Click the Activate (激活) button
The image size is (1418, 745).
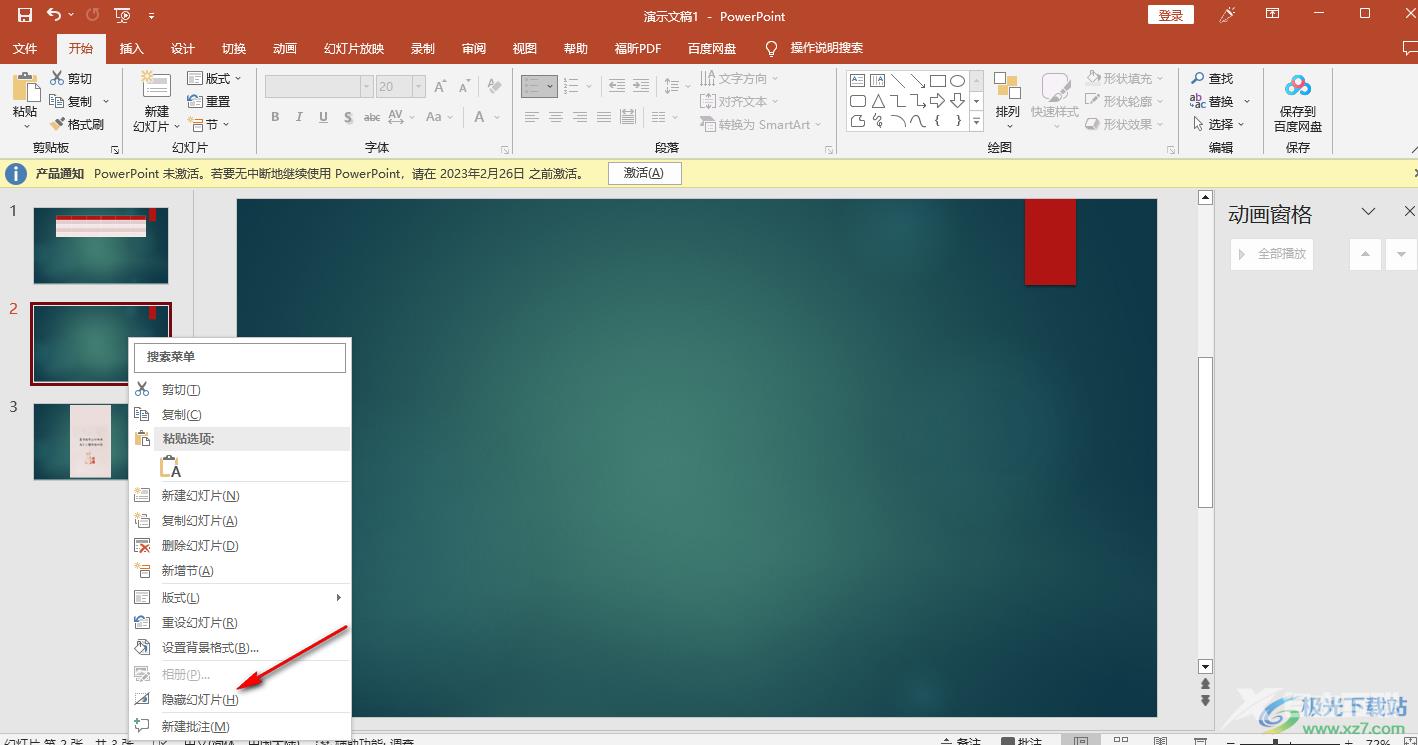point(644,173)
